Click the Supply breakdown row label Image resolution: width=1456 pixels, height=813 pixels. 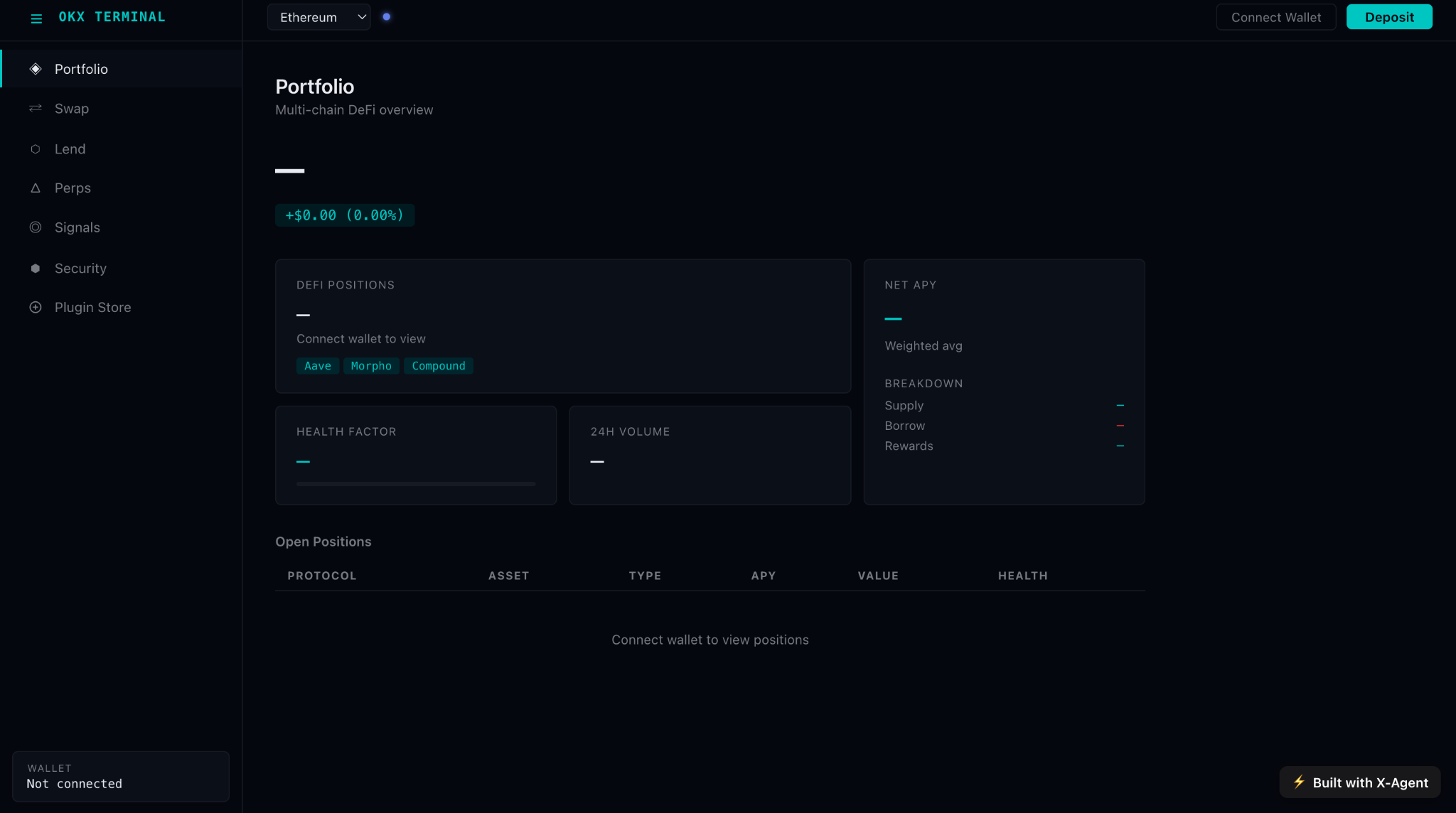coord(904,406)
